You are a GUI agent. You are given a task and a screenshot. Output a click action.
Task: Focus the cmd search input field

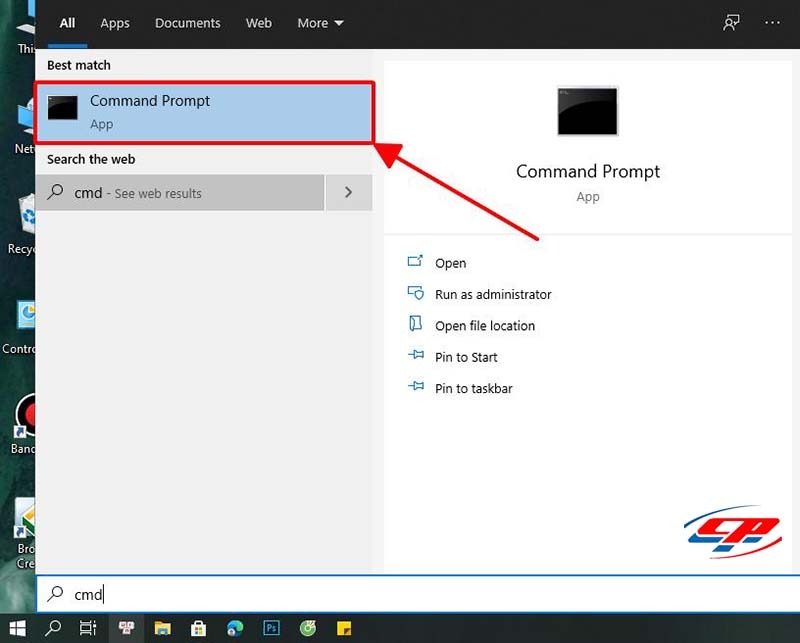tap(418, 594)
